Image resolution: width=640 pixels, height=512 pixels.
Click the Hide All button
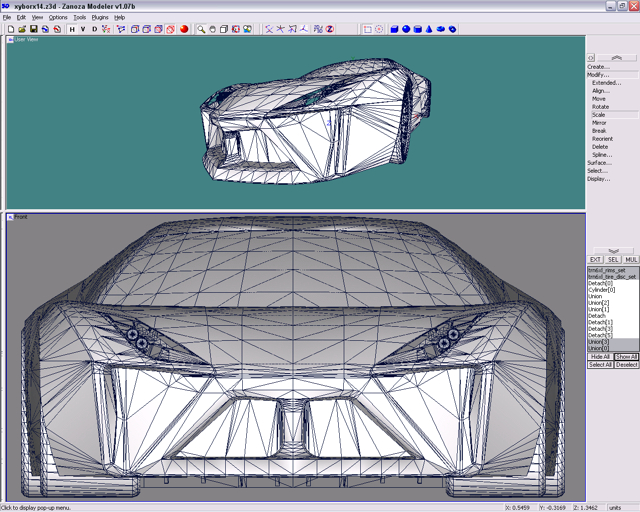point(599,356)
